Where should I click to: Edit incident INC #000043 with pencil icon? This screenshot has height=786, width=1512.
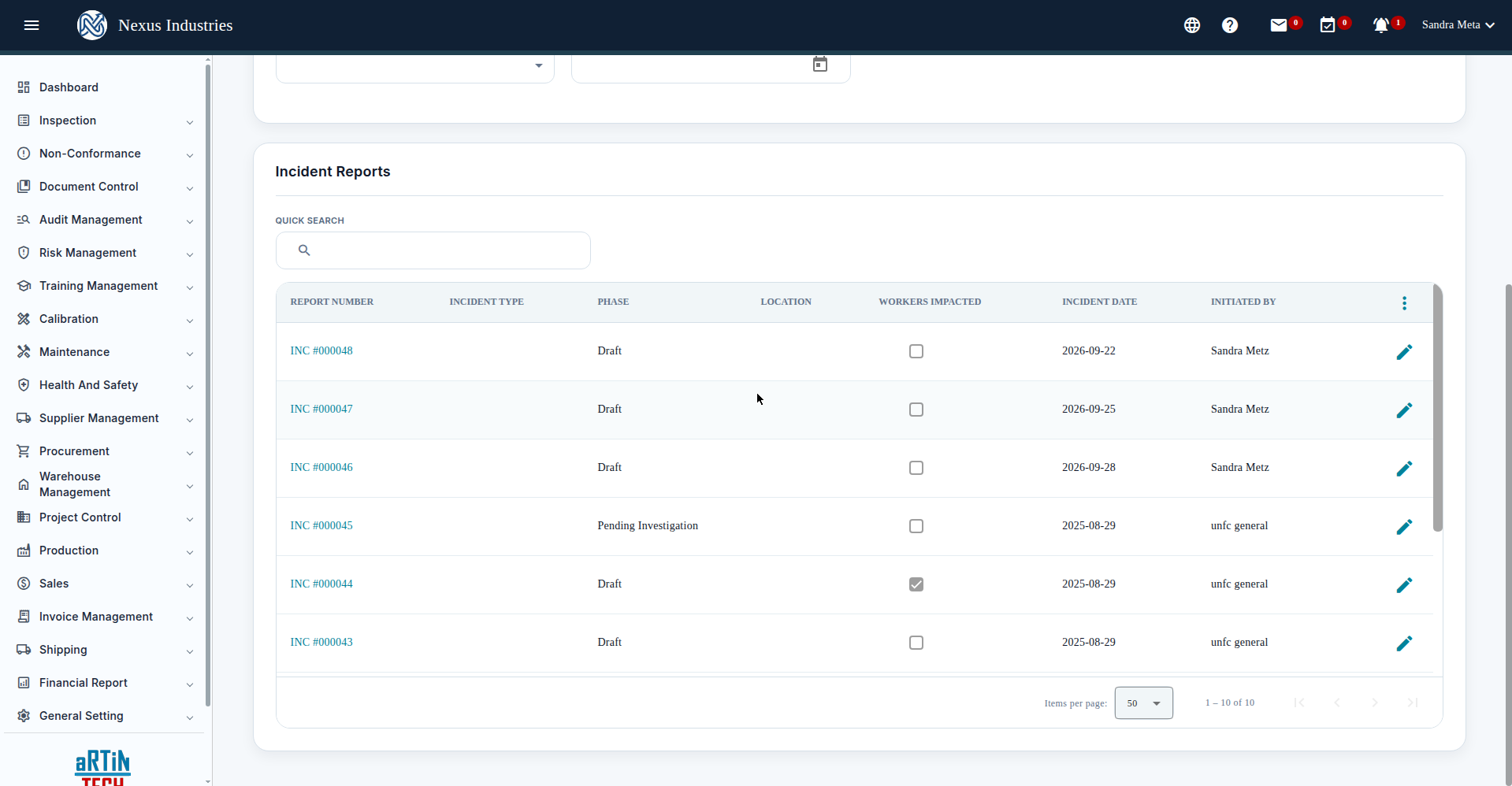tap(1404, 643)
